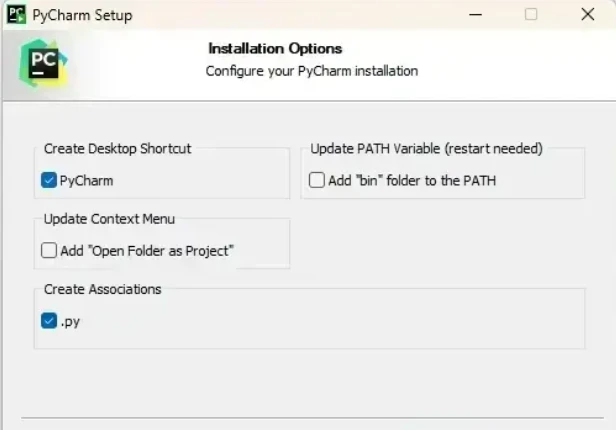Click the "Installation Options" heading

275,49
